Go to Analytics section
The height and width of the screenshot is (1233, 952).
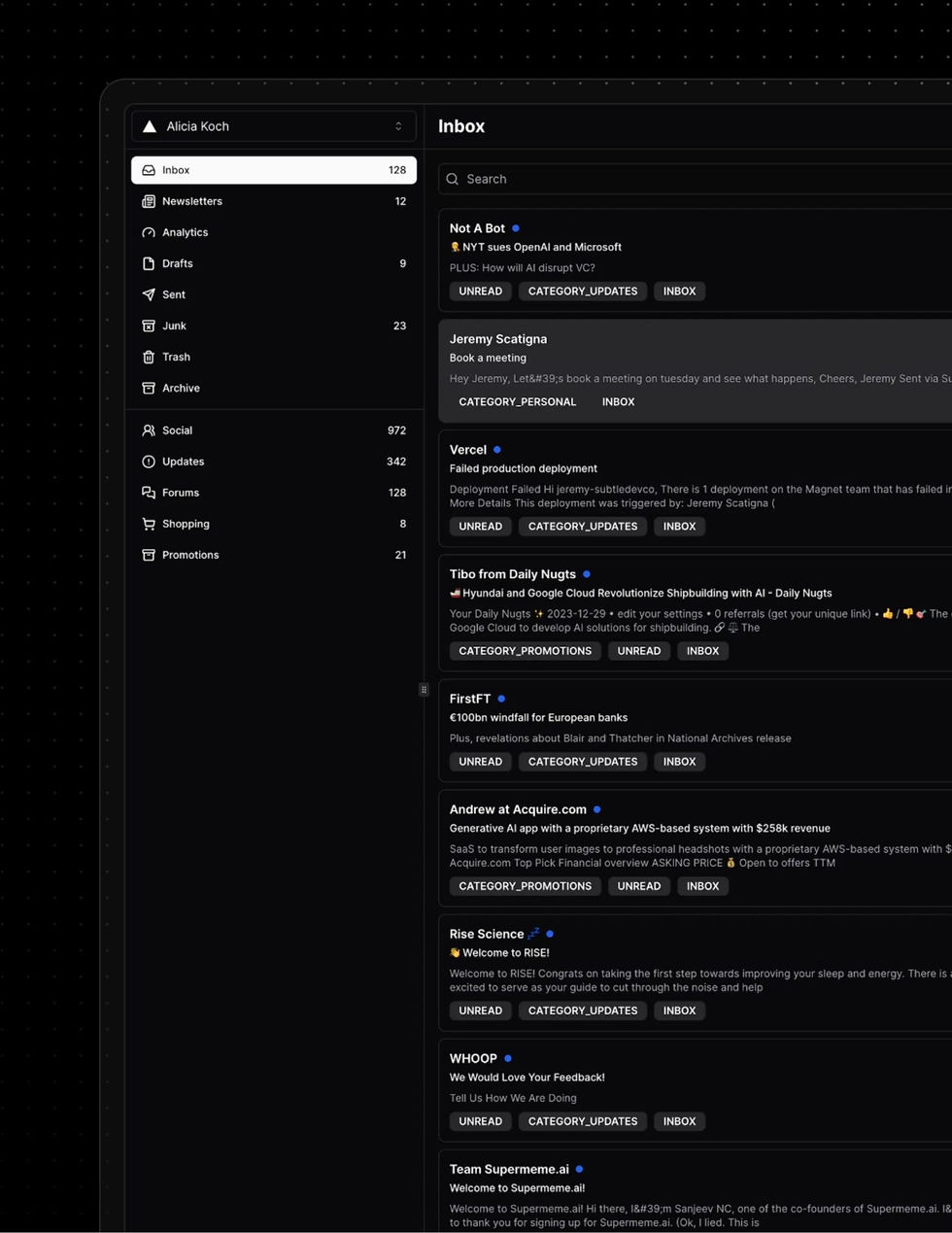[274, 232]
